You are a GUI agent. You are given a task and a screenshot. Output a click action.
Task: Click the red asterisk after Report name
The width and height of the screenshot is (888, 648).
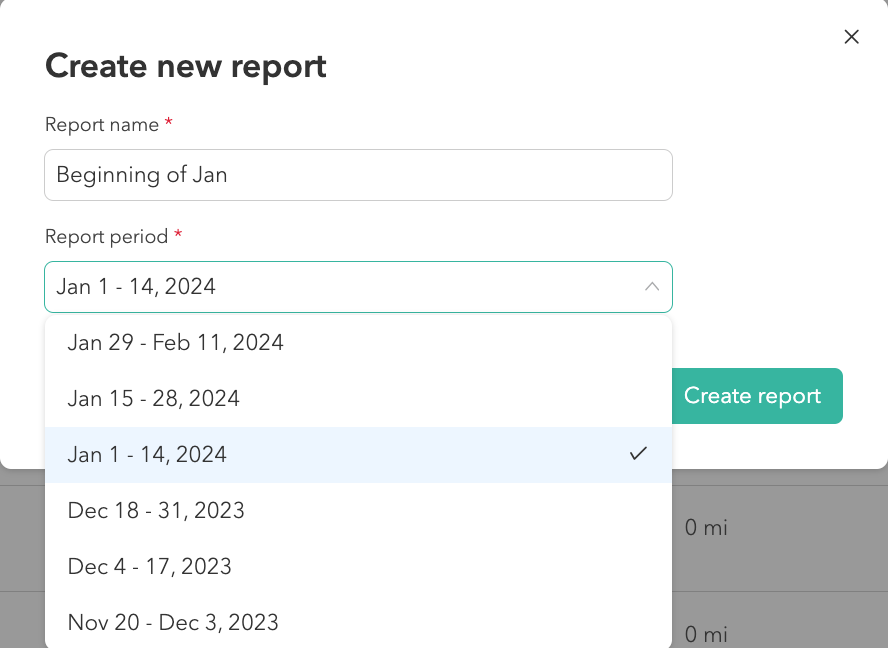(169, 123)
